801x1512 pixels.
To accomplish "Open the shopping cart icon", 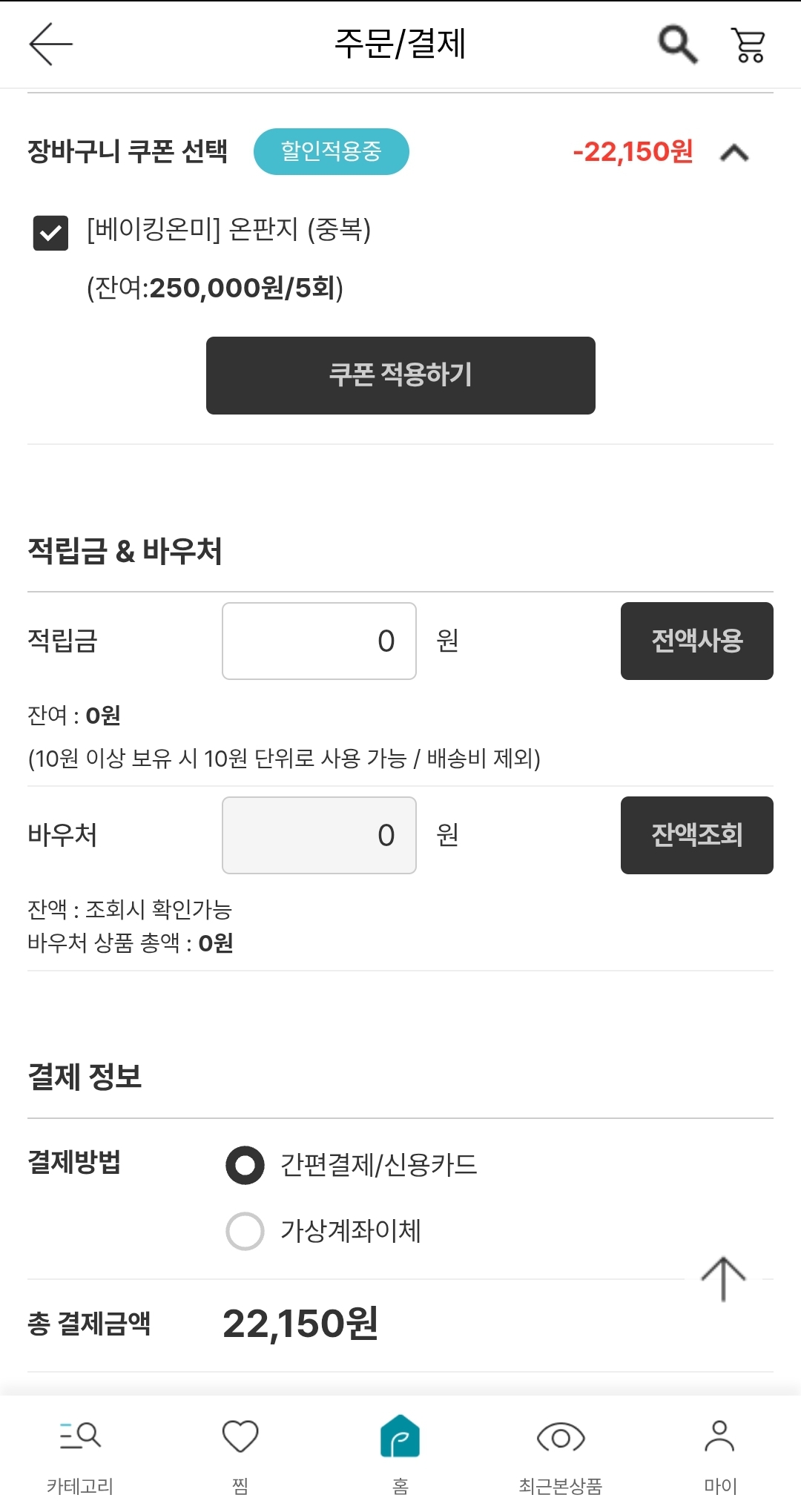I will 748,44.
